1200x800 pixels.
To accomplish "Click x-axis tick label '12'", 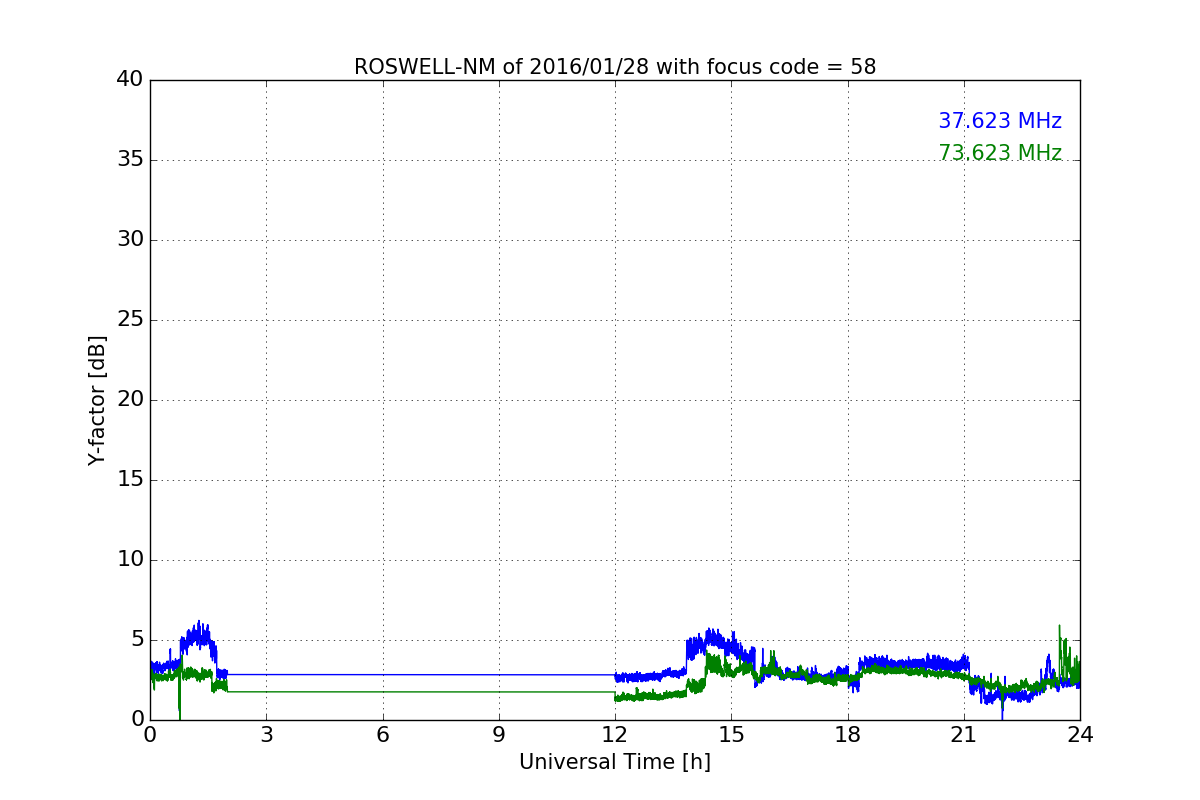I will pos(615,735).
